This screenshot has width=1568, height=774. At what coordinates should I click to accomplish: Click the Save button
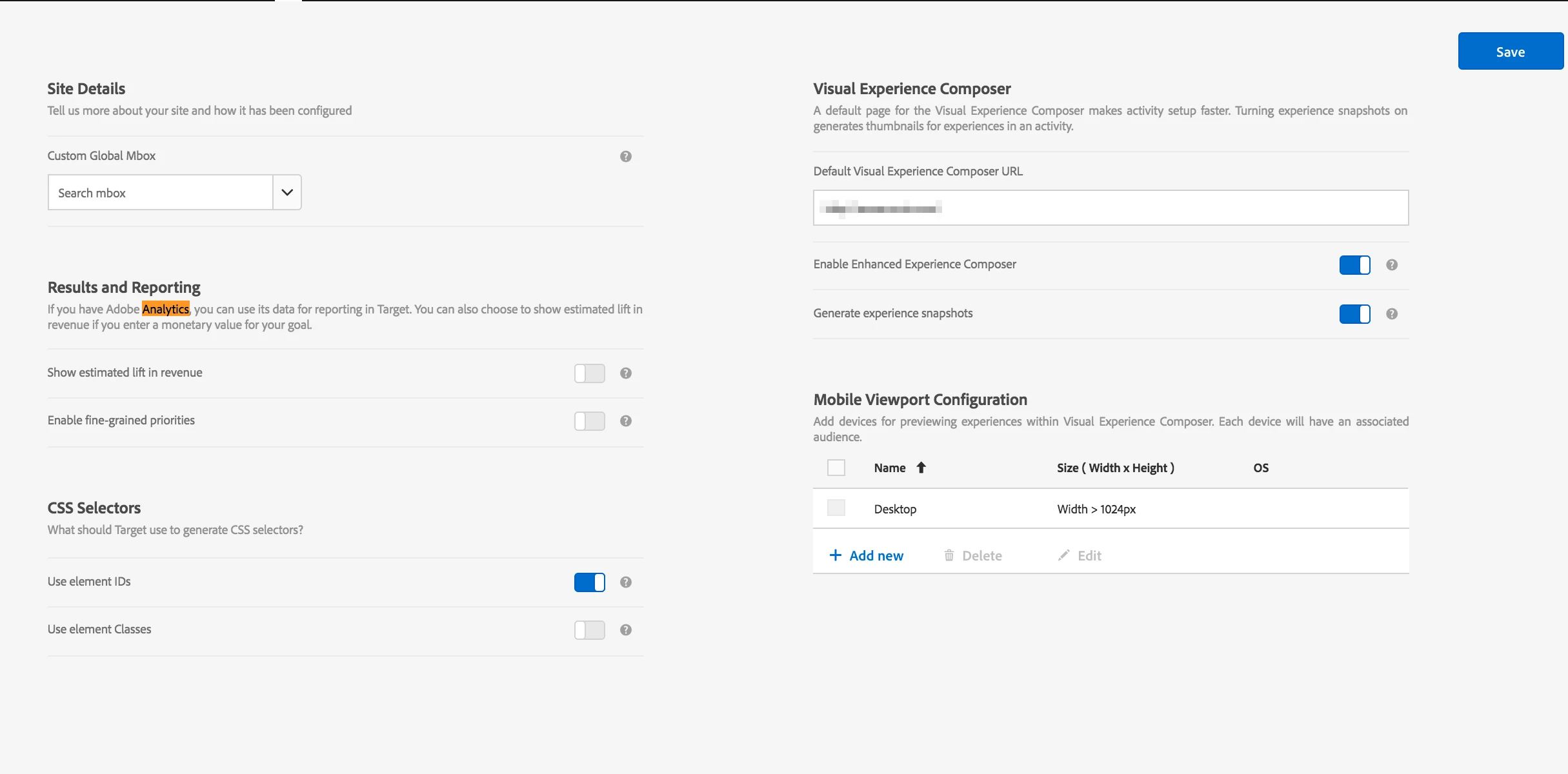click(x=1510, y=52)
